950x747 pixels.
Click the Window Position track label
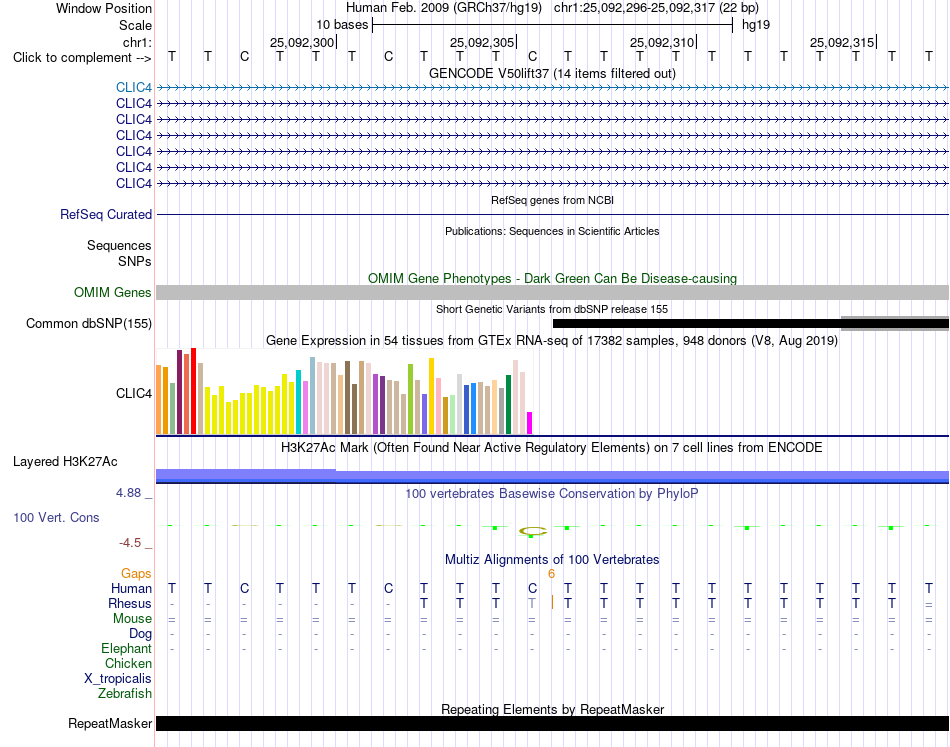tap(104, 8)
